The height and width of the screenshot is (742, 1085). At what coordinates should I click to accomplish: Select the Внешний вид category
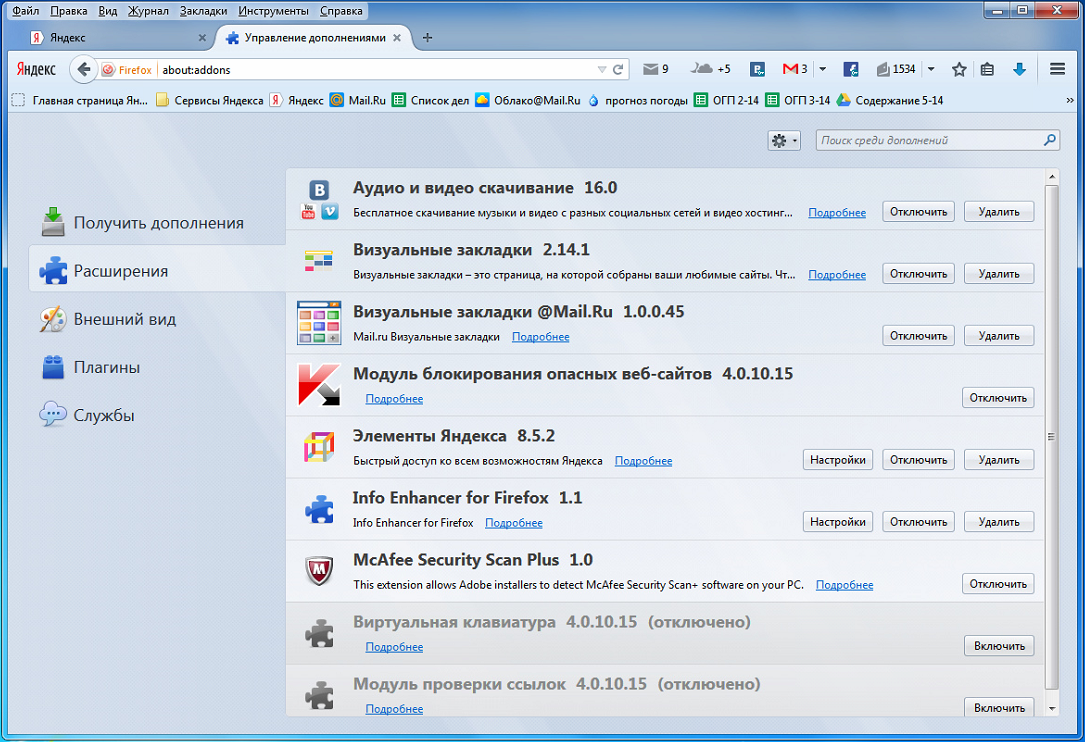158,319
